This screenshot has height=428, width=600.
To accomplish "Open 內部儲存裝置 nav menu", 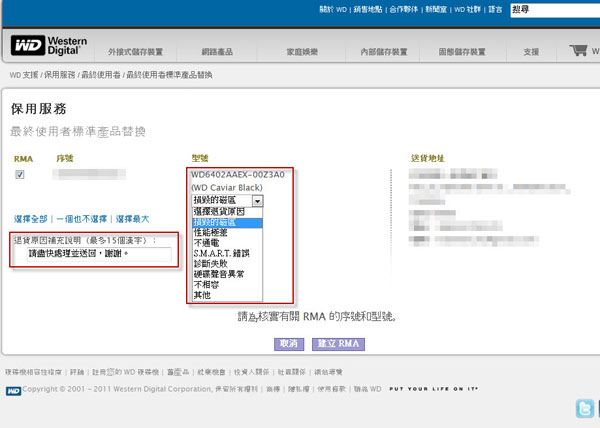I will 384,52.
